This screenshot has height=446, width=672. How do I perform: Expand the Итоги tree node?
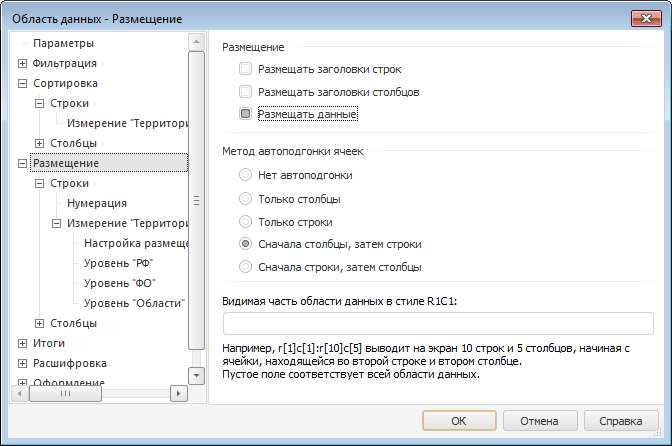tap(22, 343)
